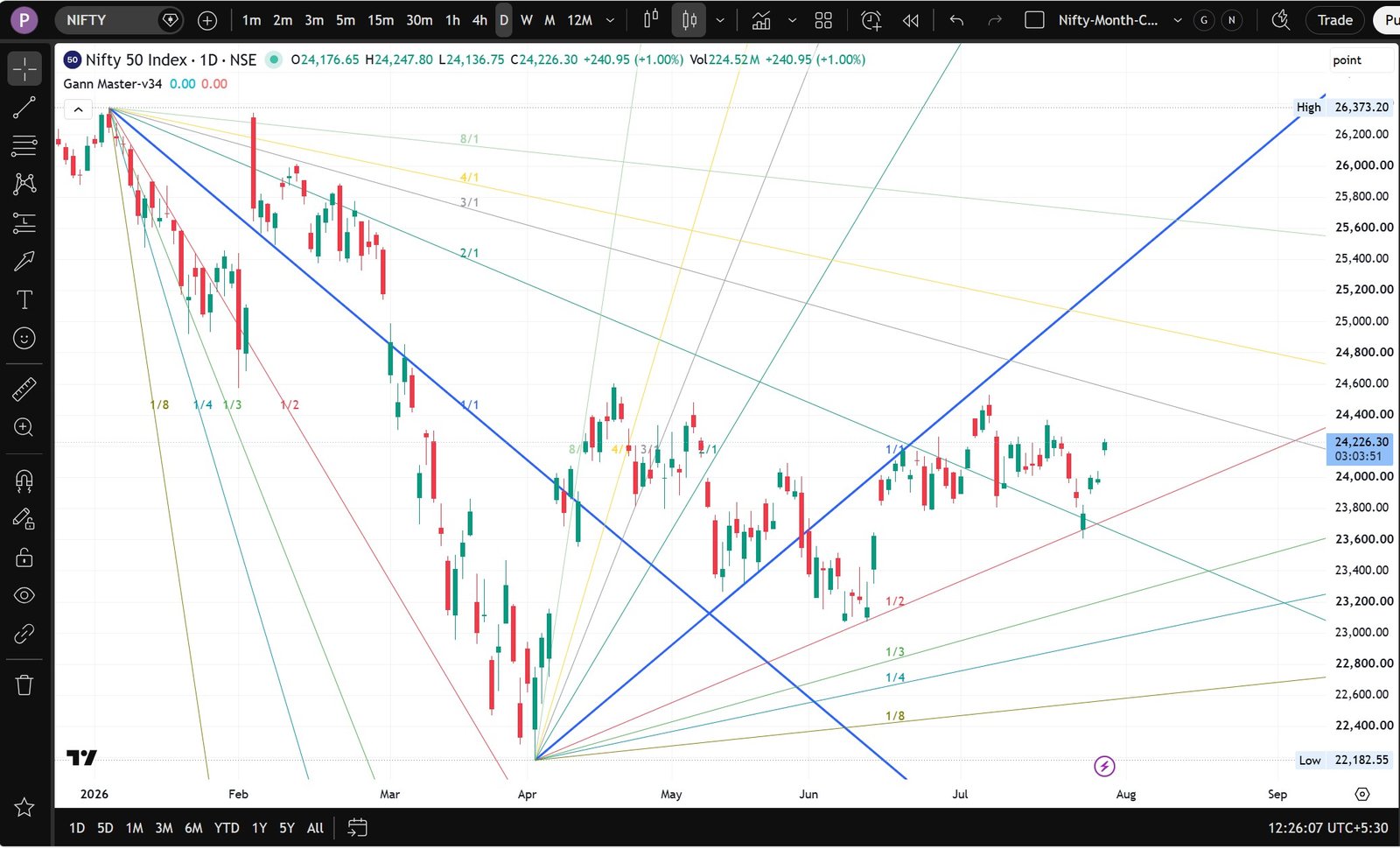This screenshot has width=1400, height=849.
Task: Open the Indicators chart icon
Action: 761,20
